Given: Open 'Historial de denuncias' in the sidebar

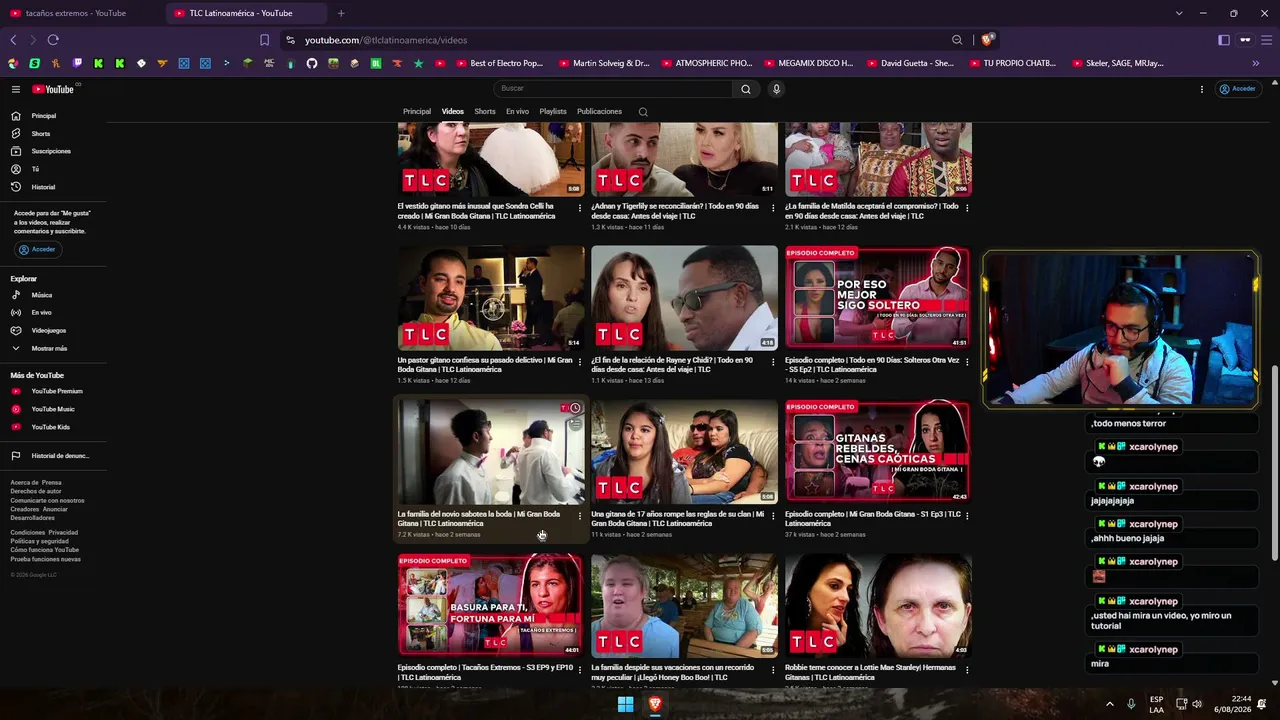Looking at the screenshot, I should pos(60,456).
